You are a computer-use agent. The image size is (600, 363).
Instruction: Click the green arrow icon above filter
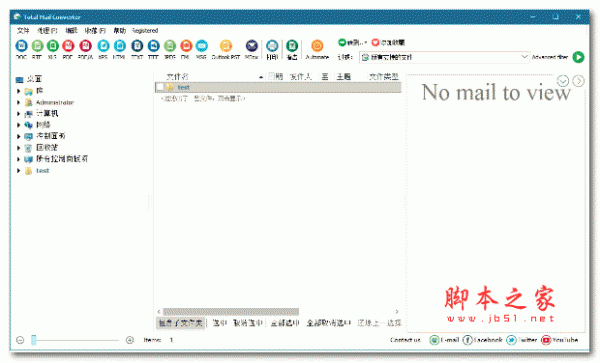pos(342,42)
